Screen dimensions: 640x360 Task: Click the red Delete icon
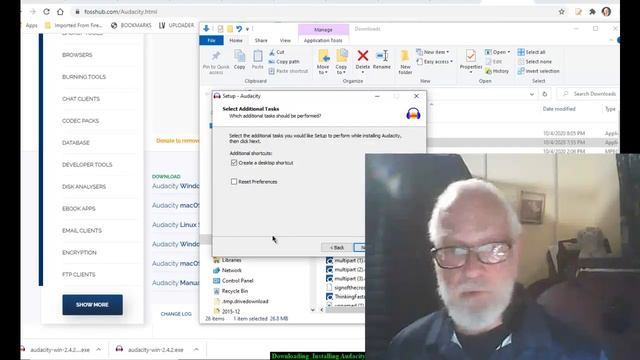coord(362,56)
